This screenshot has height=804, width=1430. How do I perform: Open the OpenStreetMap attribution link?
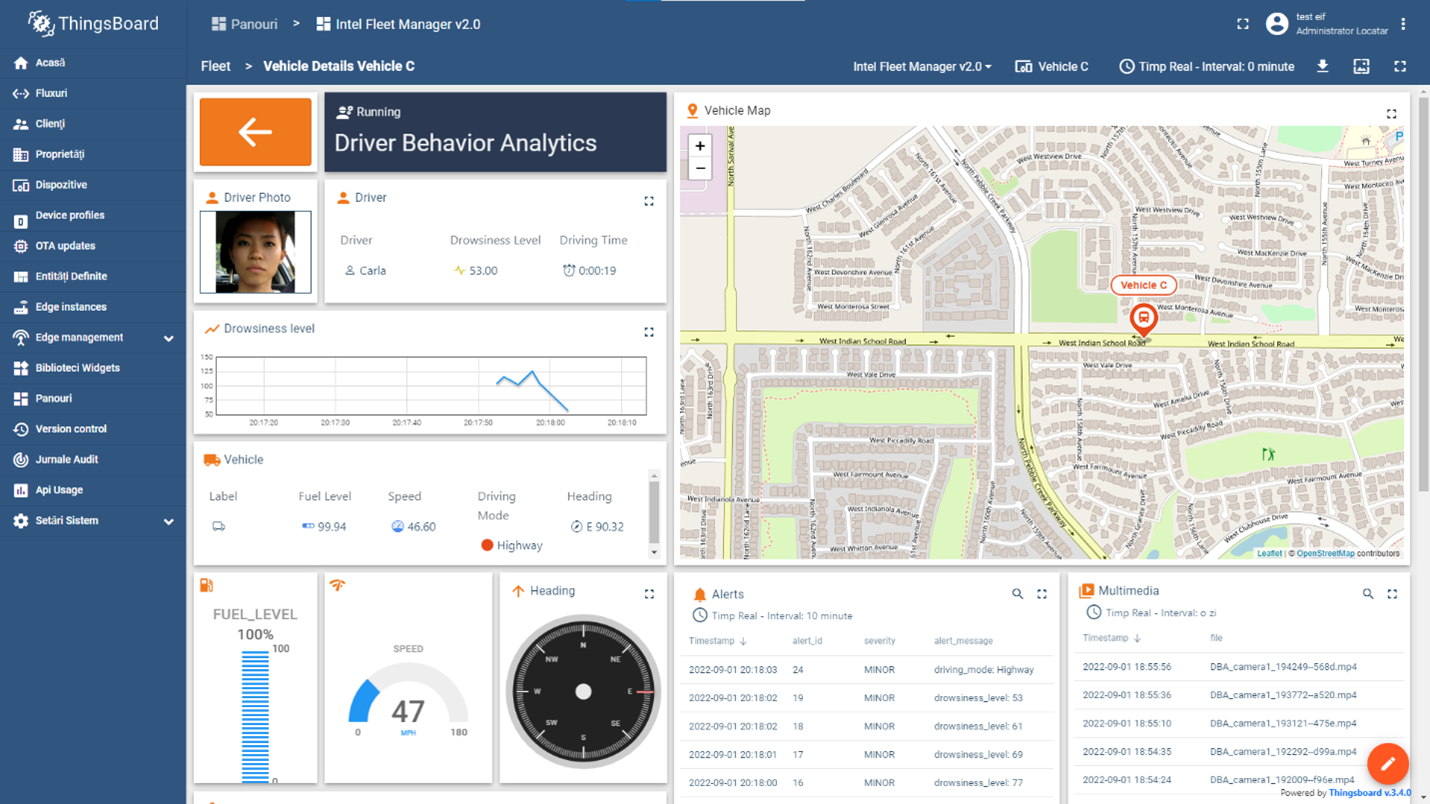pyautogui.click(x=1326, y=553)
